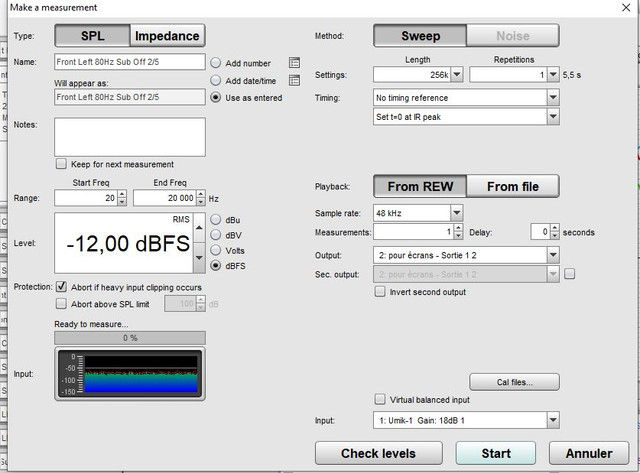Enable Virtual balanced input

click(x=380, y=399)
